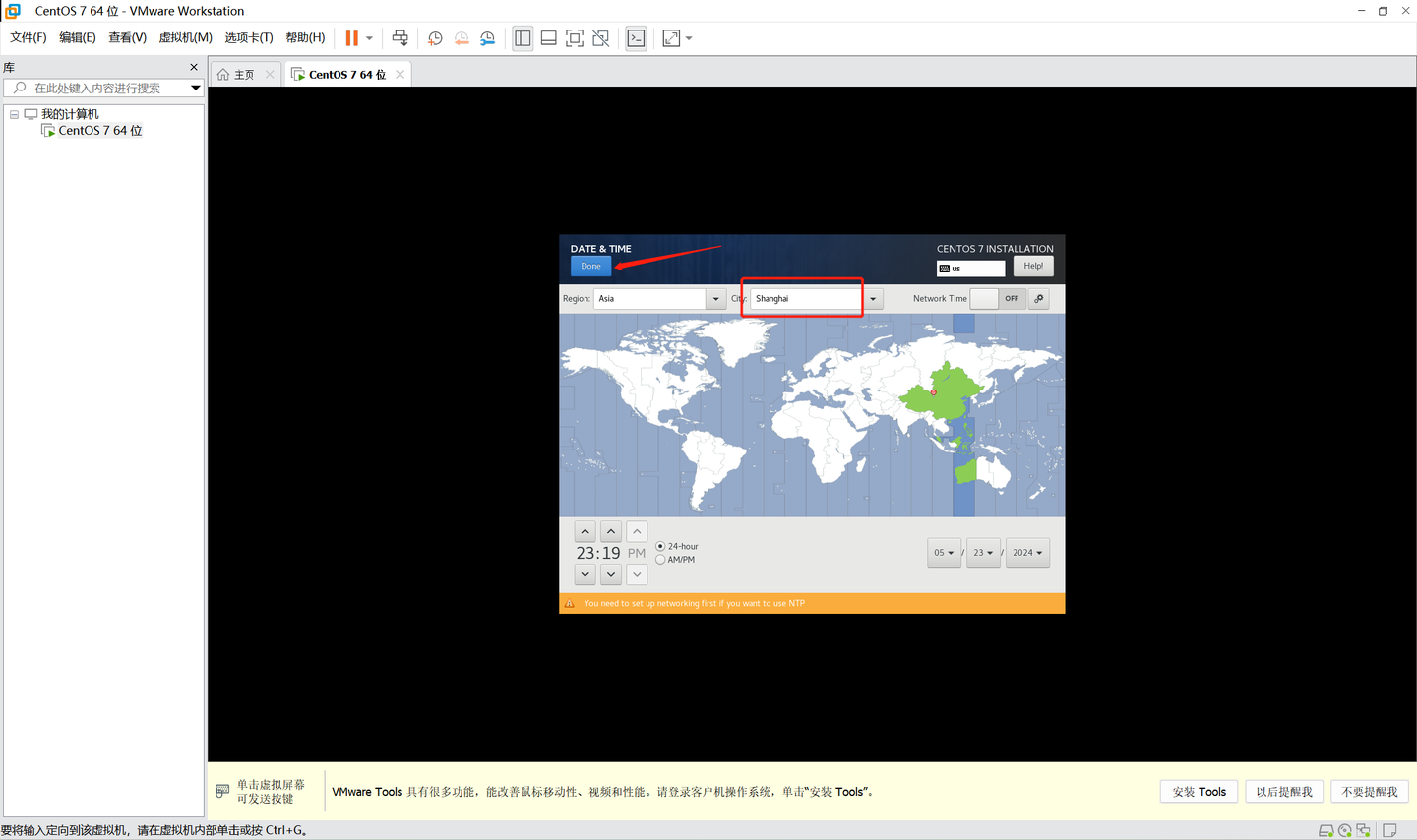Enter full screen mode
The height and width of the screenshot is (840, 1417).
(x=574, y=37)
